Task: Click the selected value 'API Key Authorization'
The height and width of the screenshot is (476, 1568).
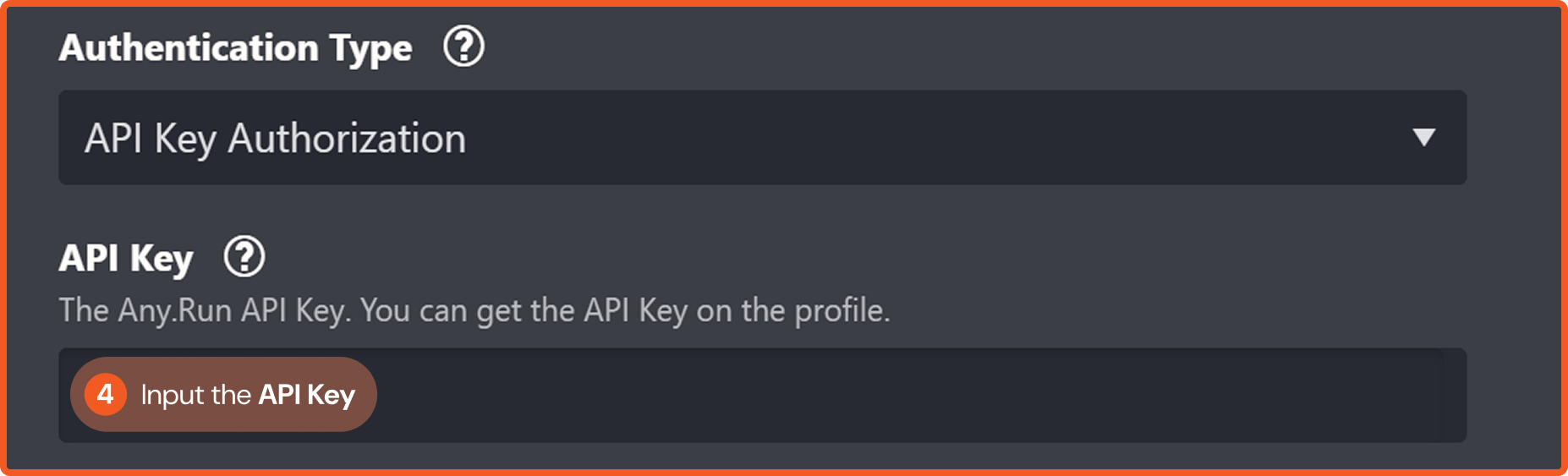Action: [275, 139]
